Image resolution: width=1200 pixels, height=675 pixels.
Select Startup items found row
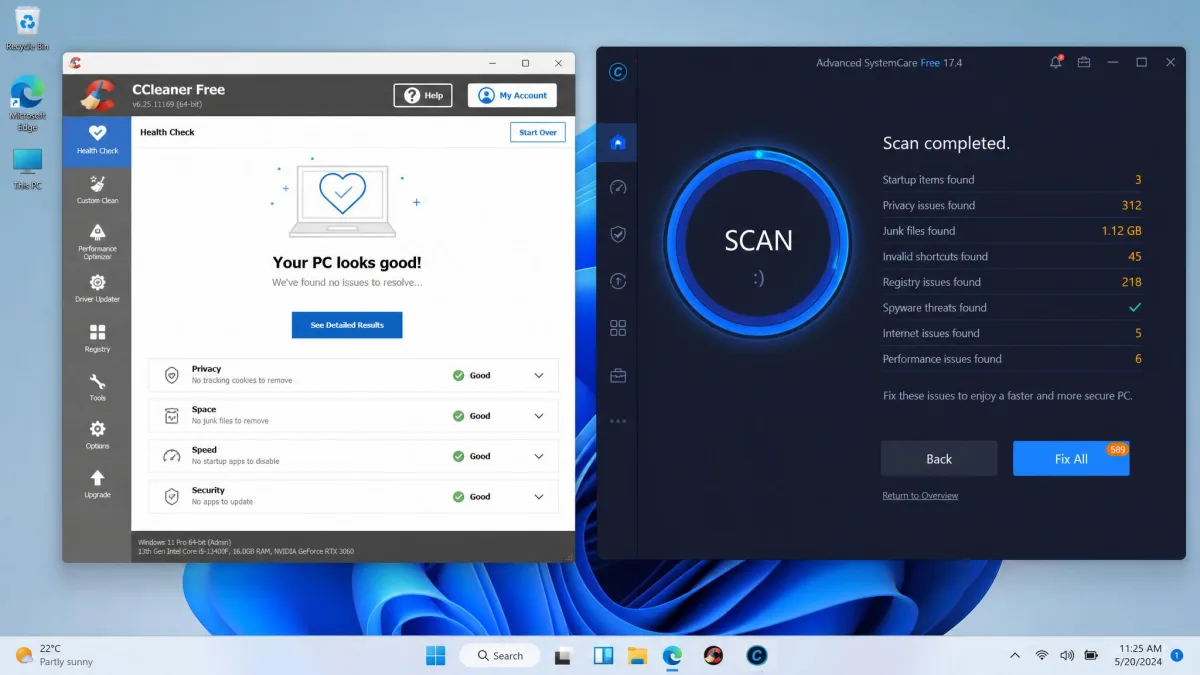click(x=1012, y=180)
